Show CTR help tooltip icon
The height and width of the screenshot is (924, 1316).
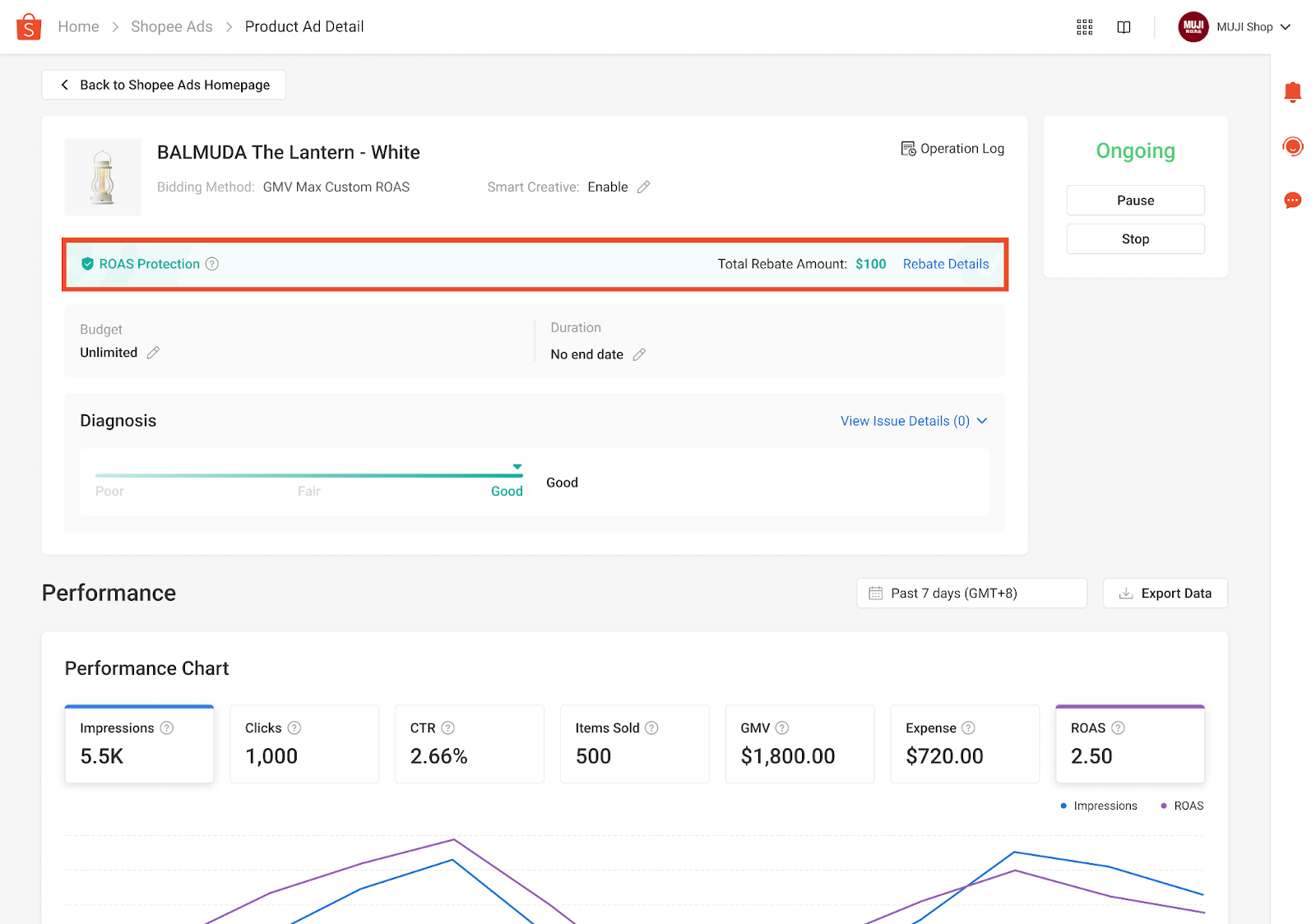click(x=448, y=728)
